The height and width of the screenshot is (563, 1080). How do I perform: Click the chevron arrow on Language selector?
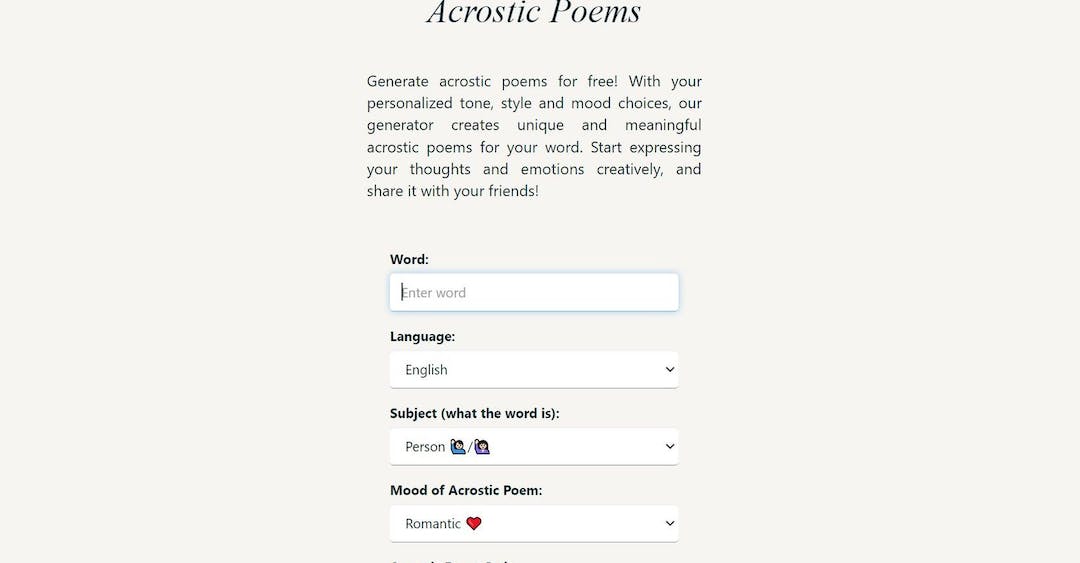coord(670,370)
